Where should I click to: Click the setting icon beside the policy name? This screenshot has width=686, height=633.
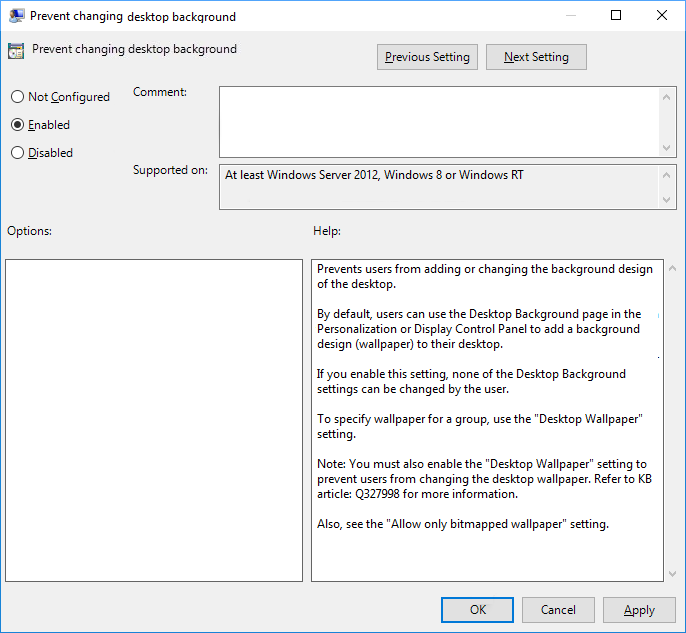16,51
